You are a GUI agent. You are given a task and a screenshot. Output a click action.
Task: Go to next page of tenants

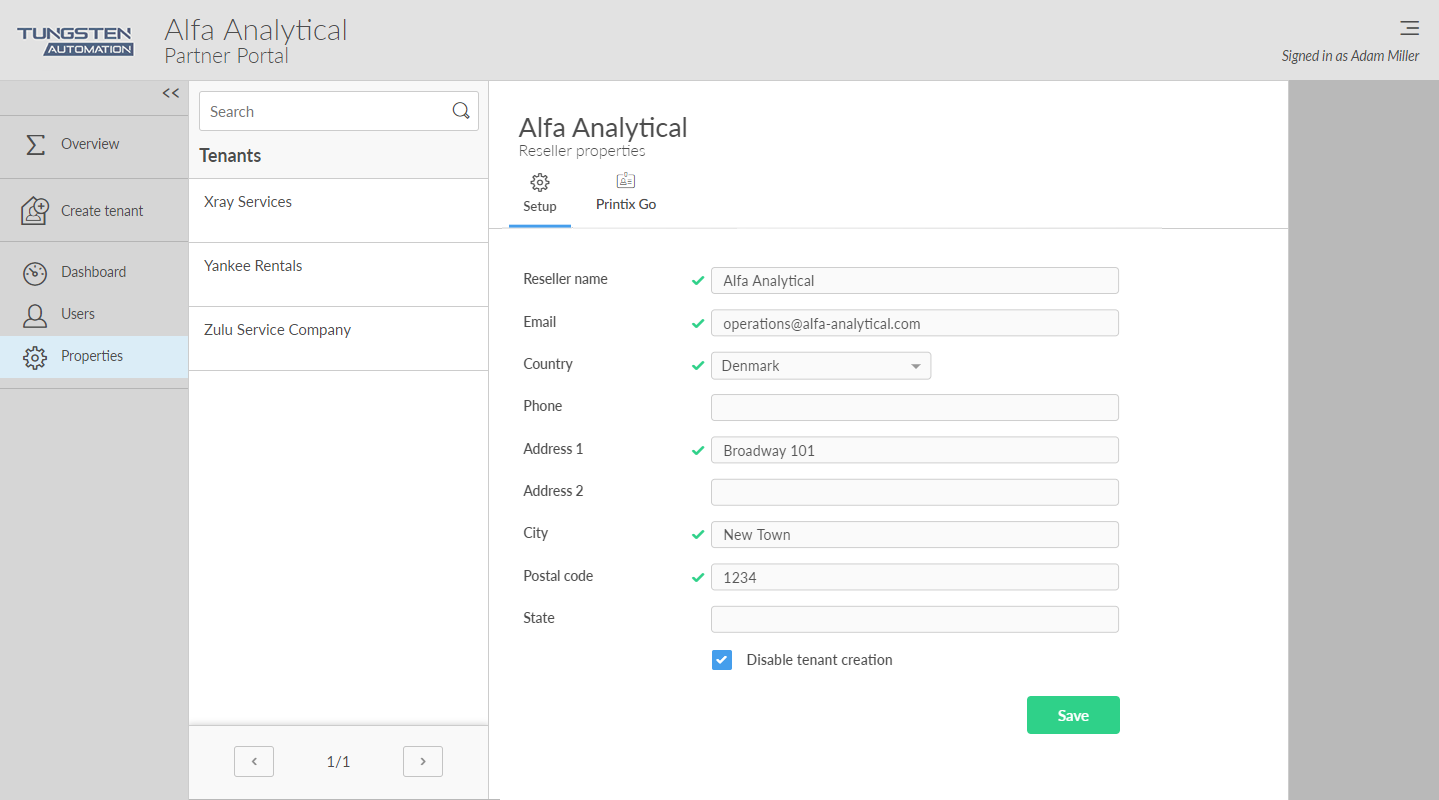[422, 762]
